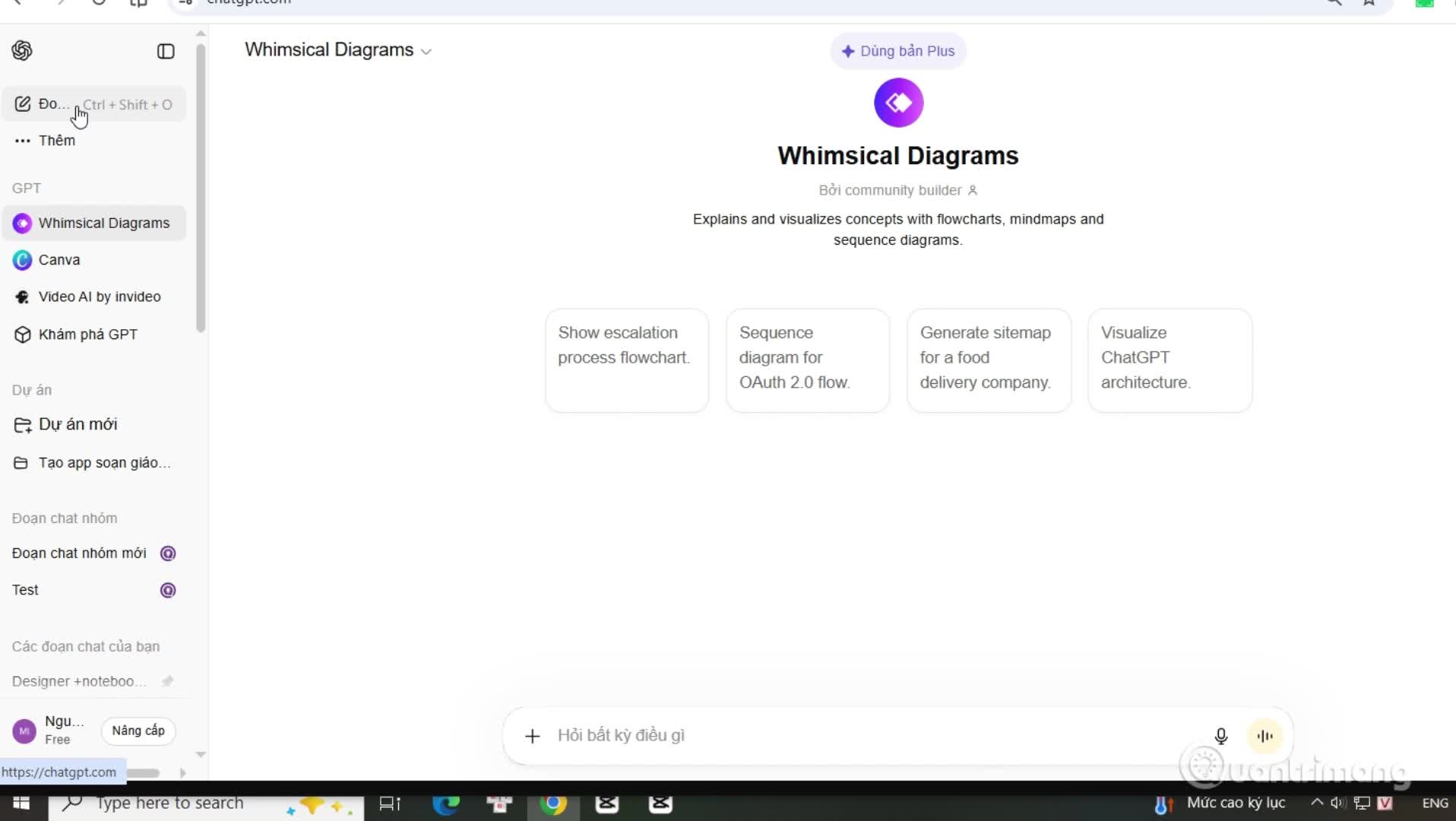
Task: Collapse the sidebar with the panel icon
Action: 166,52
